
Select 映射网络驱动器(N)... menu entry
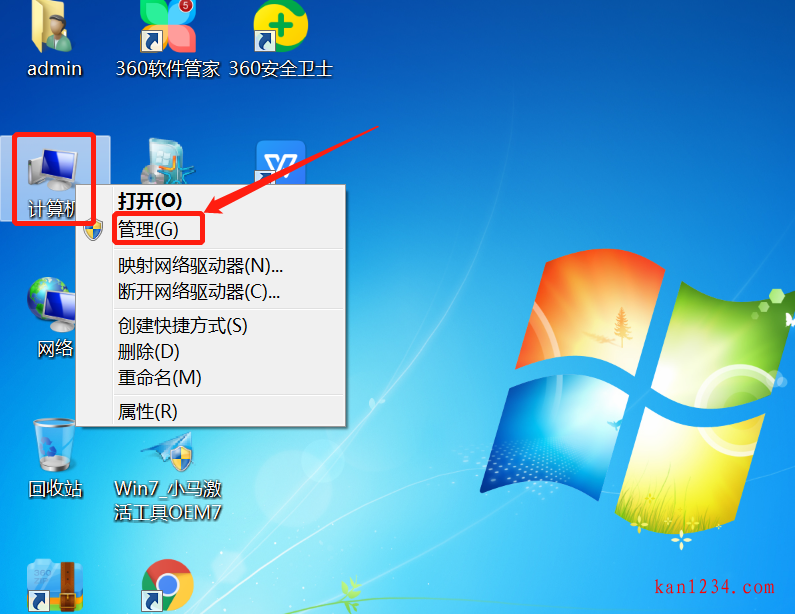(x=200, y=266)
